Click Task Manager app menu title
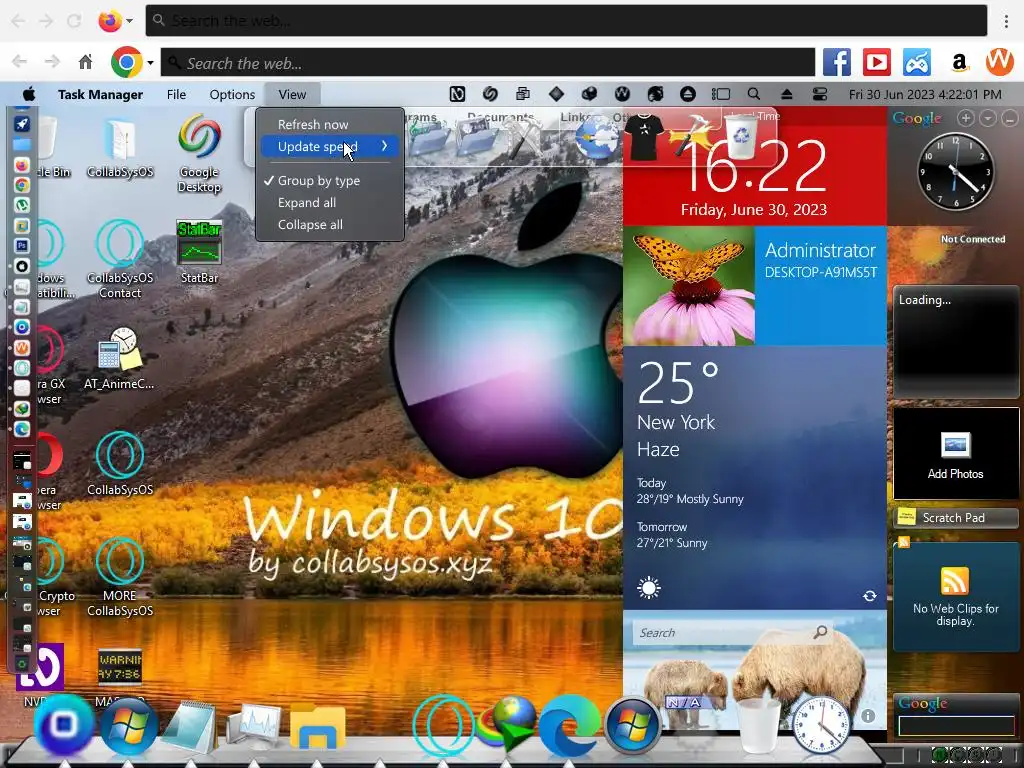 100,94
